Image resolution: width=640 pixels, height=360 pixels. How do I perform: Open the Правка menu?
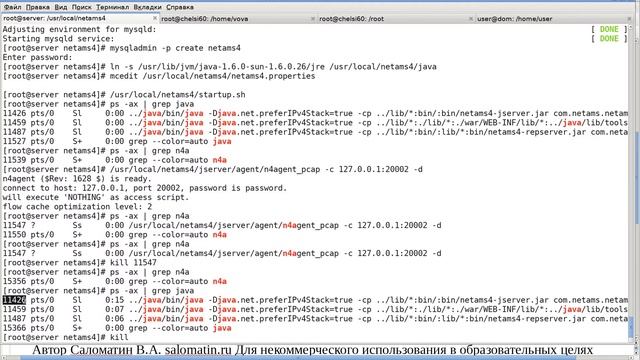38,7
